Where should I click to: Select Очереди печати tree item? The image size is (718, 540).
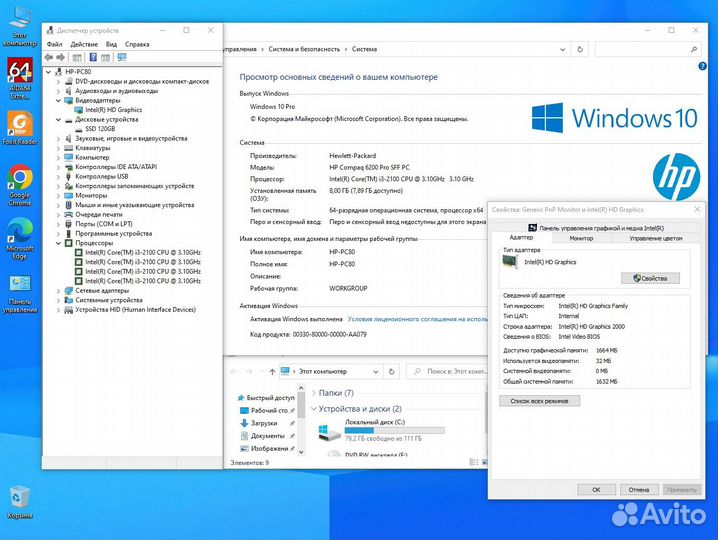[98, 214]
